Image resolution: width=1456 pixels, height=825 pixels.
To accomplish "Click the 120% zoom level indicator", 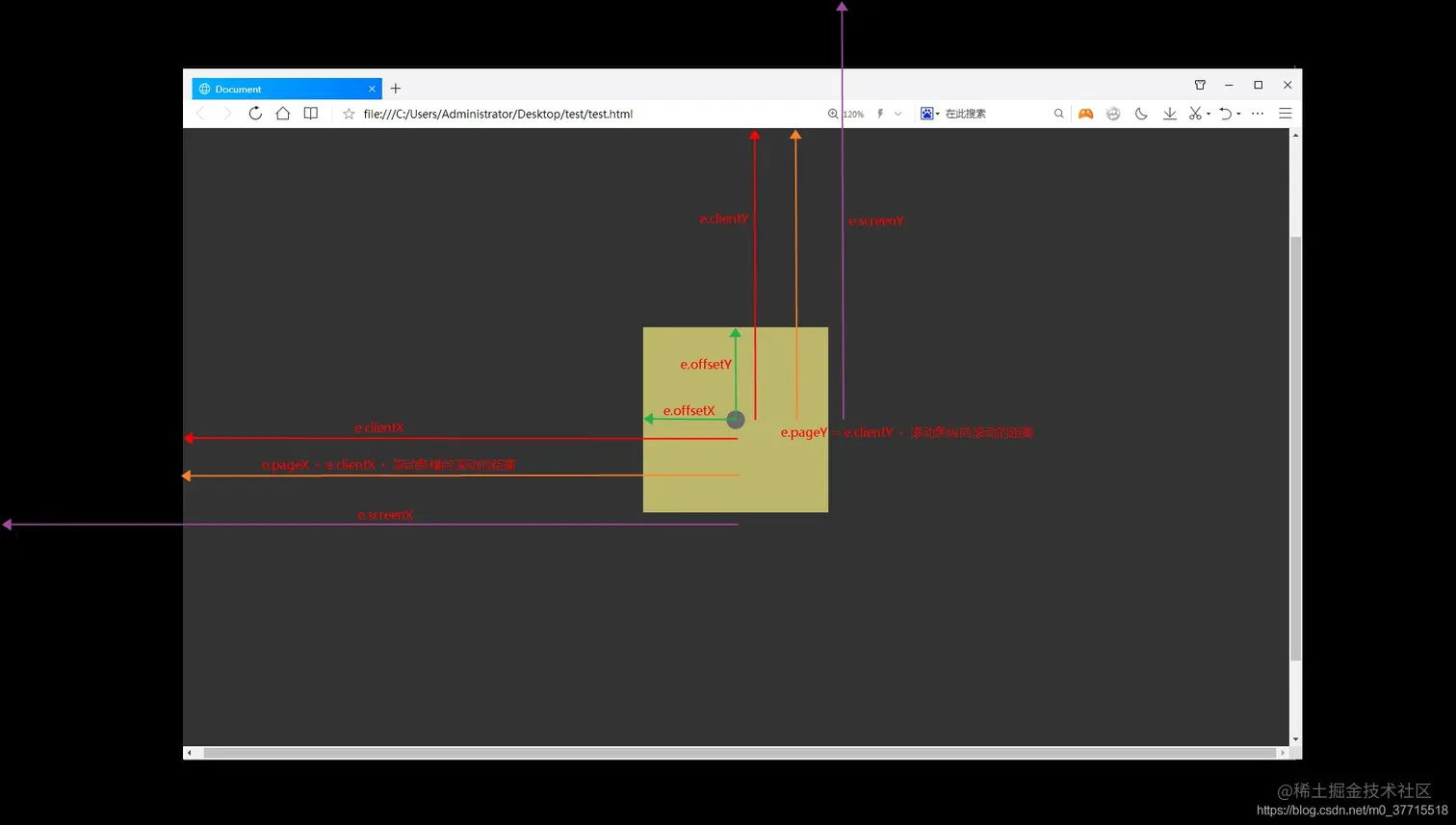I will [846, 114].
